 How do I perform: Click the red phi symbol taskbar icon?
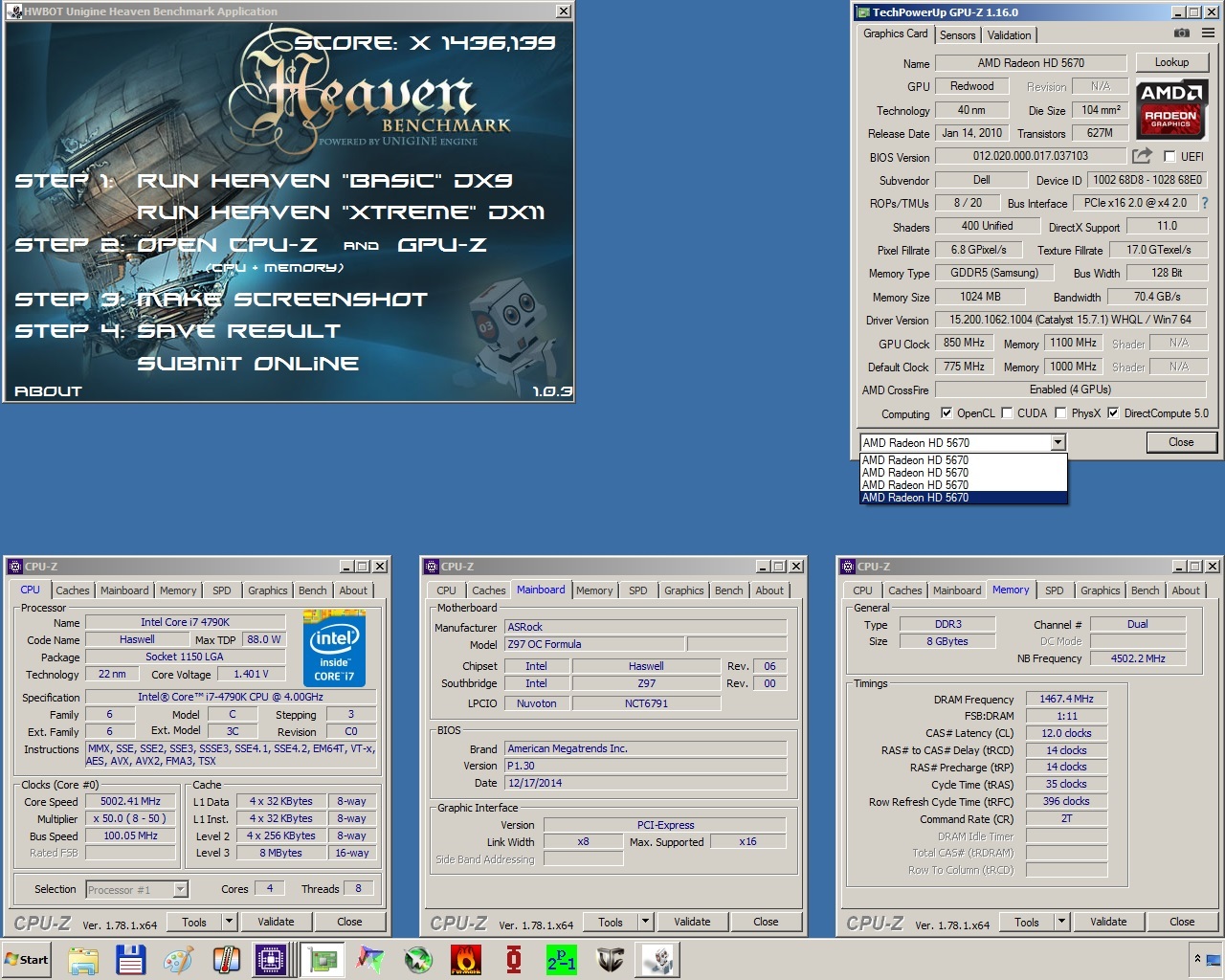point(514,959)
